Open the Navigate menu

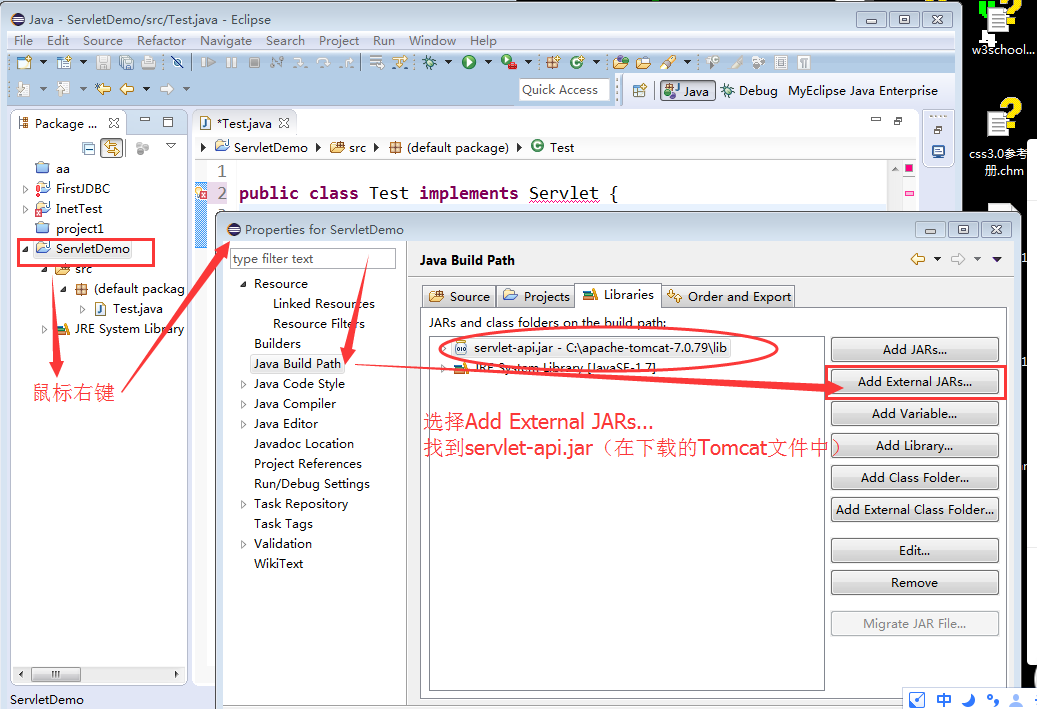226,40
